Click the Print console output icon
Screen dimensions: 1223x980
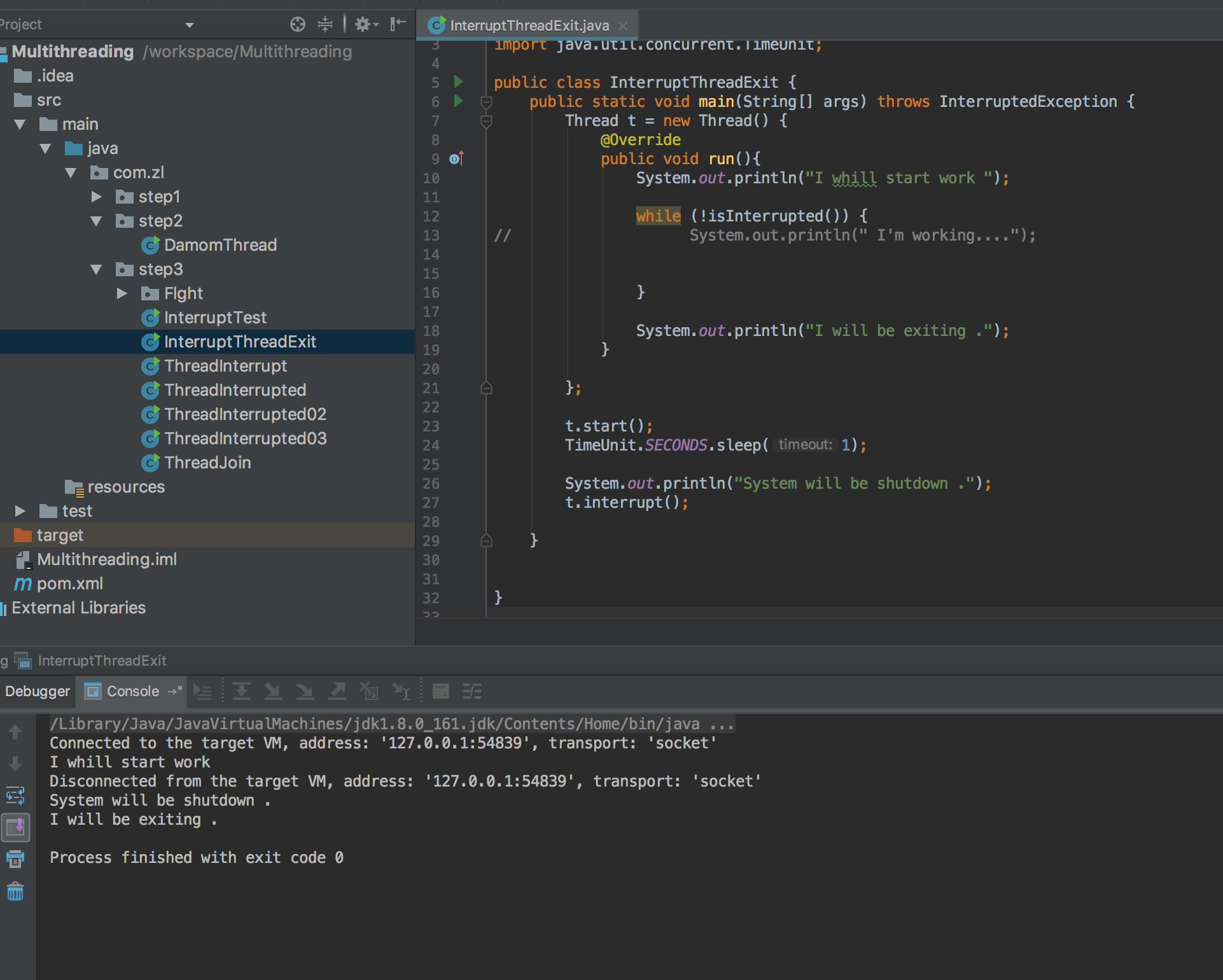tap(15, 859)
